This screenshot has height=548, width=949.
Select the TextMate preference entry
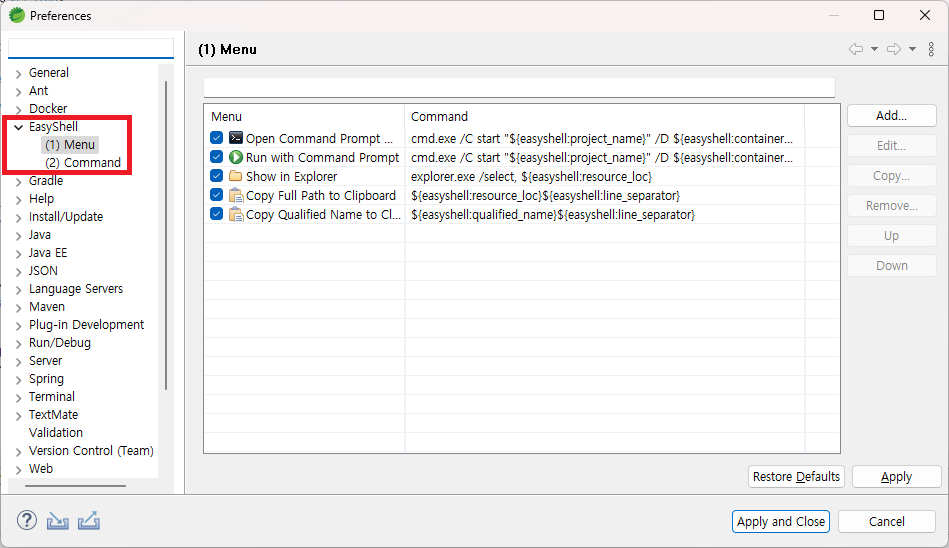53,415
